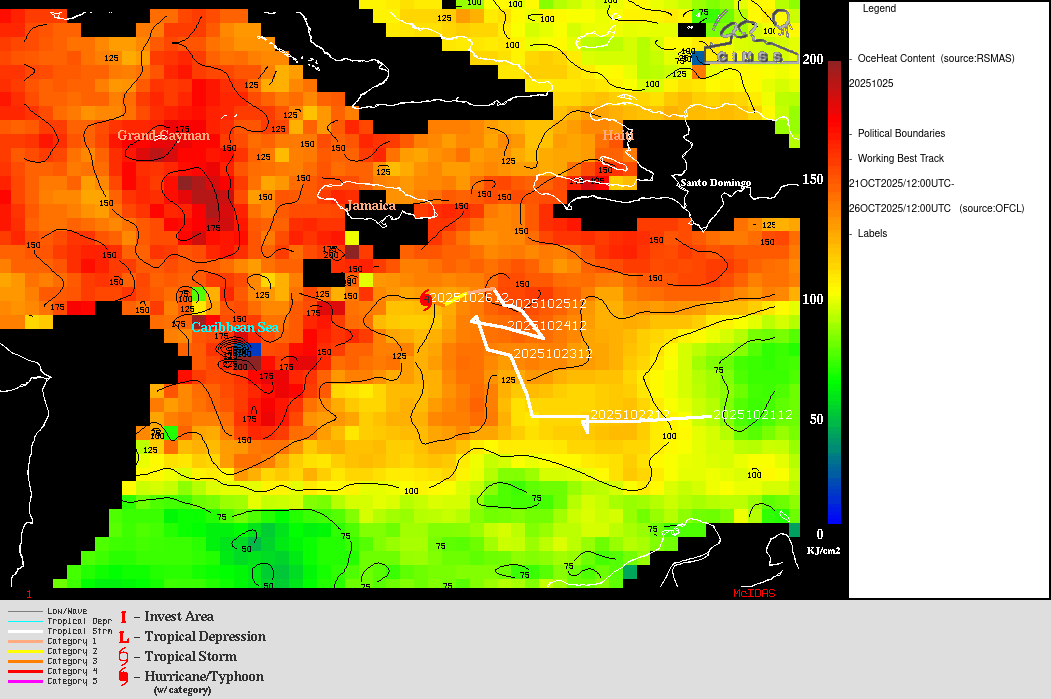The width and height of the screenshot is (1051, 699).
Task: Click the Tropical Depression 'L' legend symbol
Action: pyautogui.click(x=123, y=637)
